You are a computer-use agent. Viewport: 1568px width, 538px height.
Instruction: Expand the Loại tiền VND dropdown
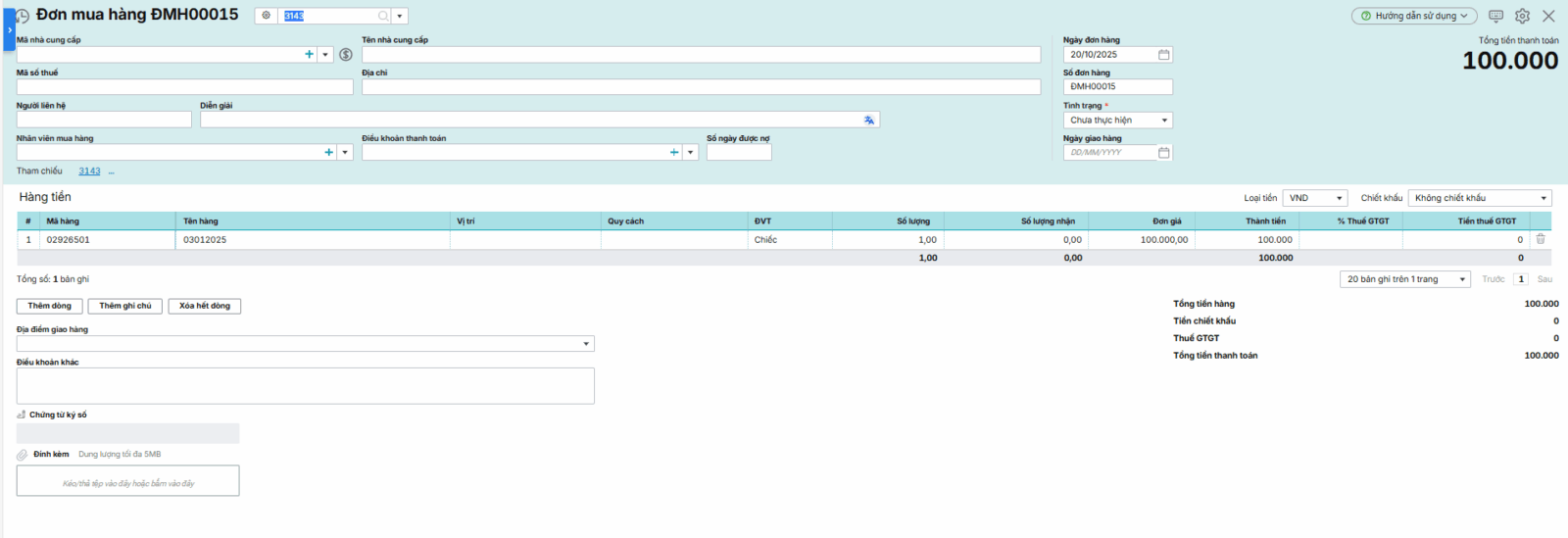1339,198
